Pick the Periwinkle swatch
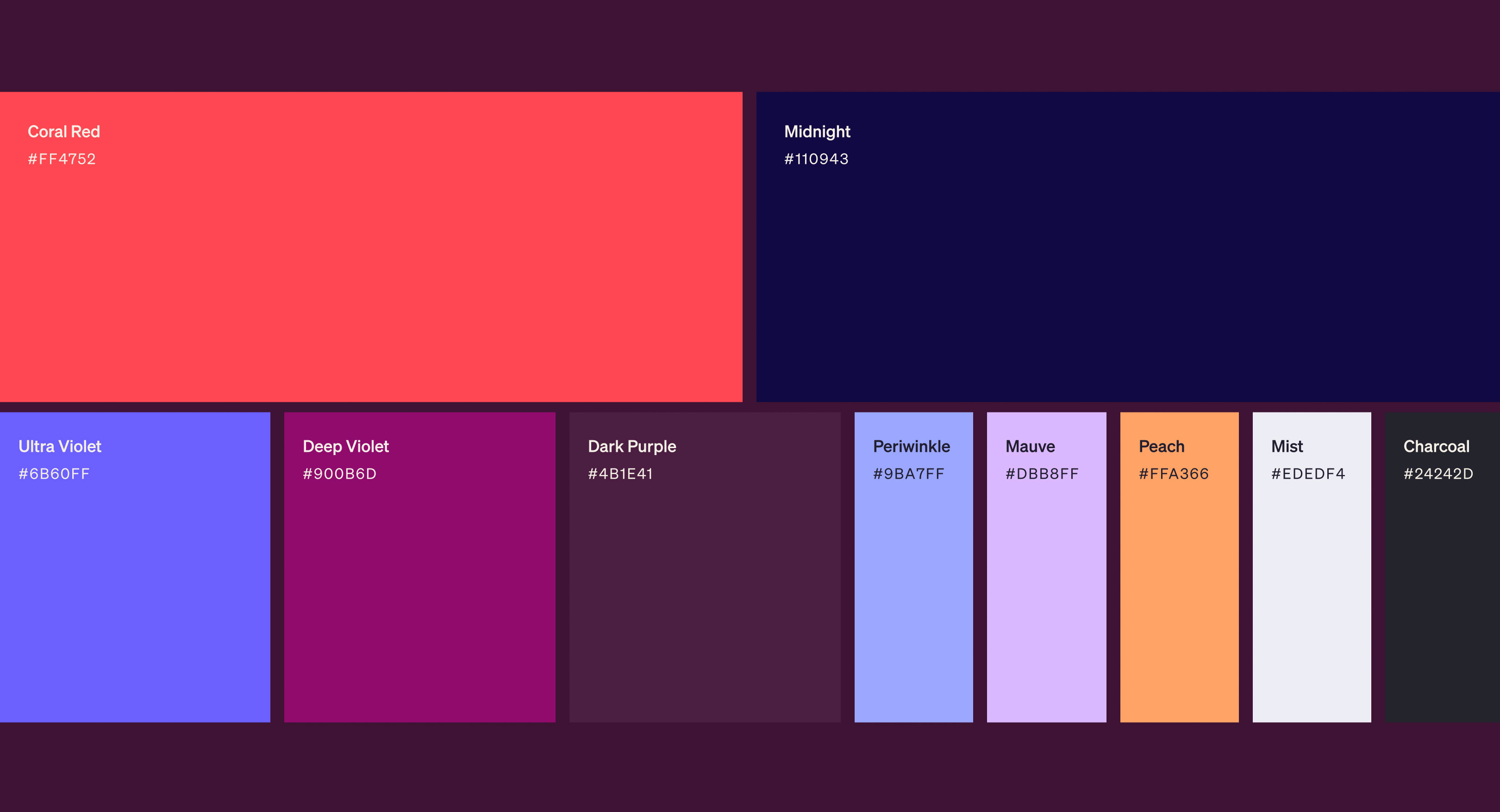This screenshot has height=812, width=1500. click(x=913, y=568)
